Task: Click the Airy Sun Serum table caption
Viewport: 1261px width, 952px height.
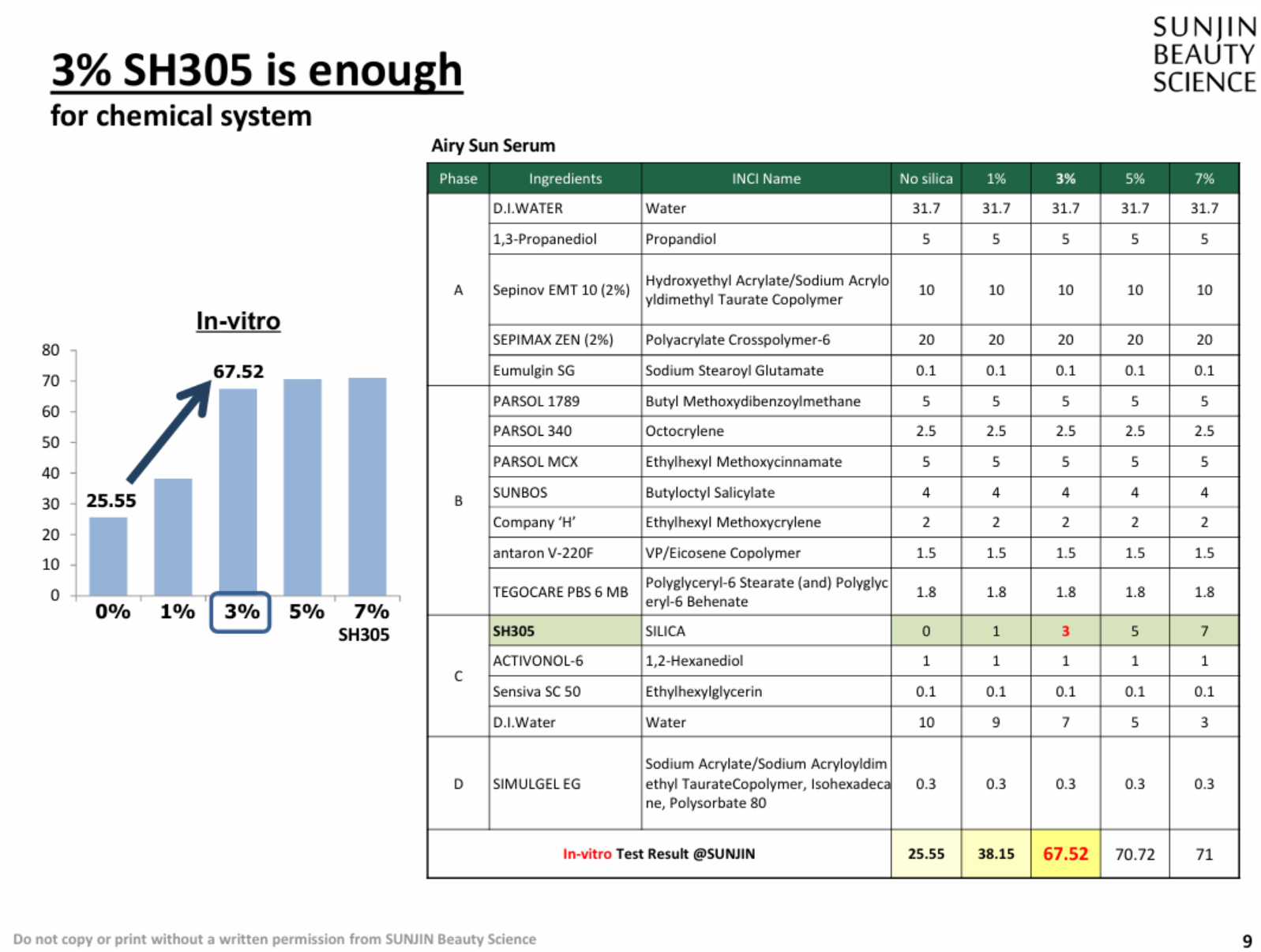Action: pyautogui.click(x=493, y=145)
